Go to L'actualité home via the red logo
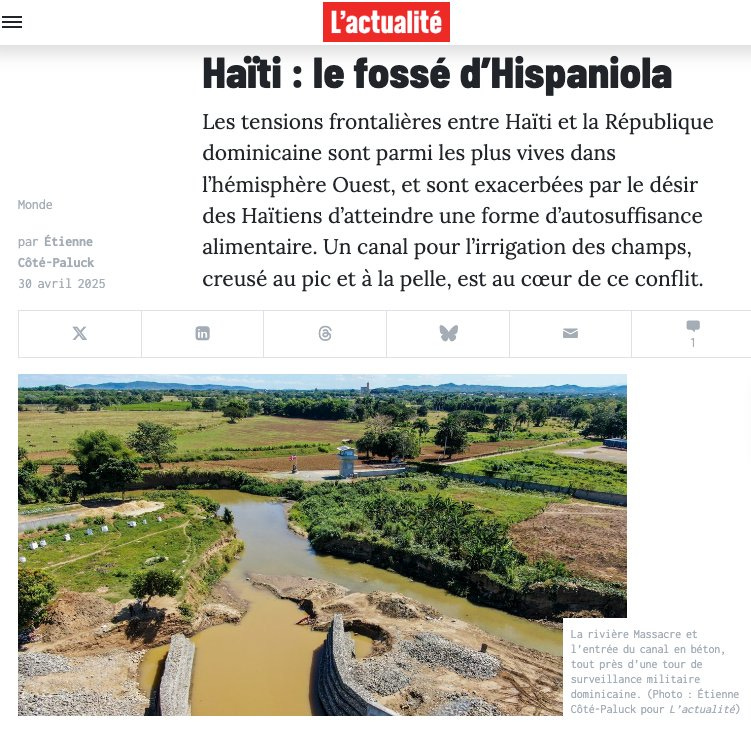The height and width of the screenshot is (732, 751). tap(386, 22)
